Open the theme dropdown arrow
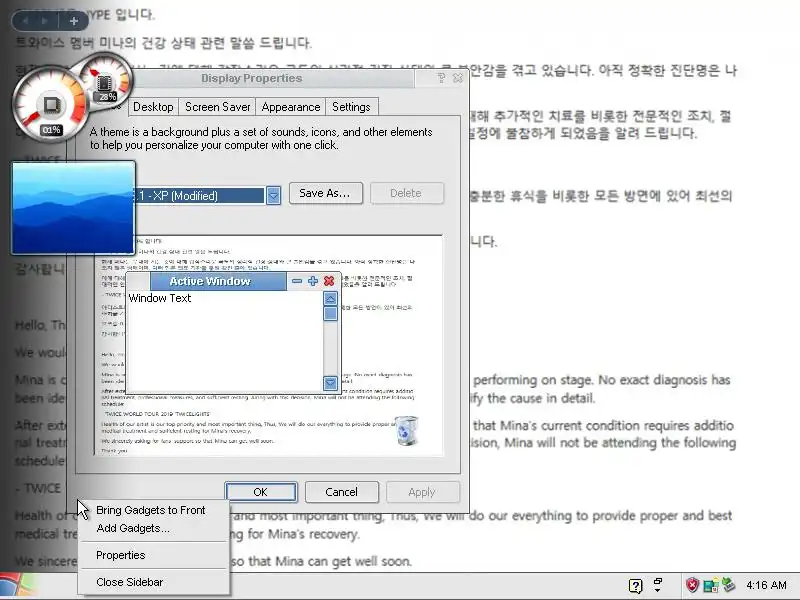Viewport: 800px width, 600px height. click(x=273, y=195)
